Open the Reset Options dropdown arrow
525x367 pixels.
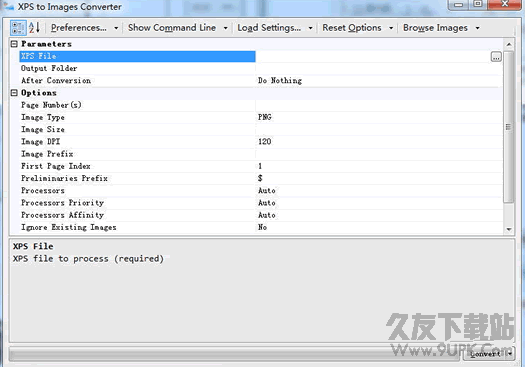coord(391,28)
